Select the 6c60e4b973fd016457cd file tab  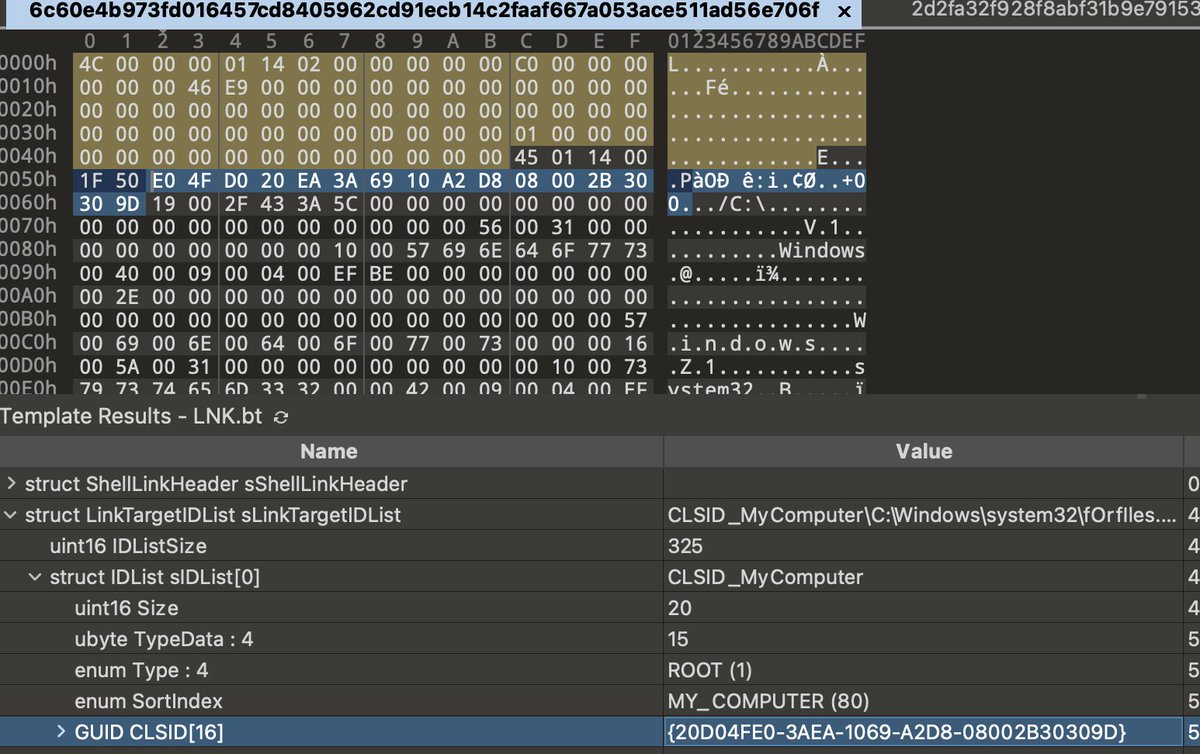pyautogui.click(x=424, y=12)
